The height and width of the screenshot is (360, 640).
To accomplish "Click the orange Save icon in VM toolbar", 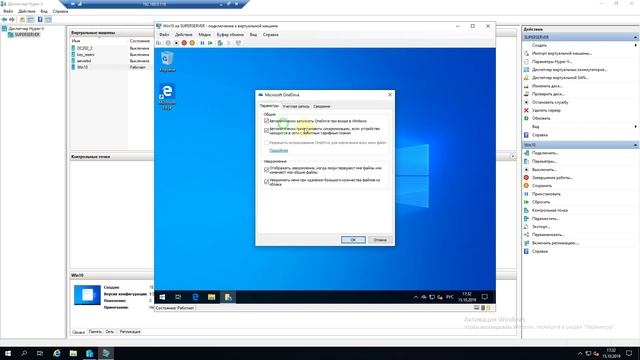I will 192,43.
